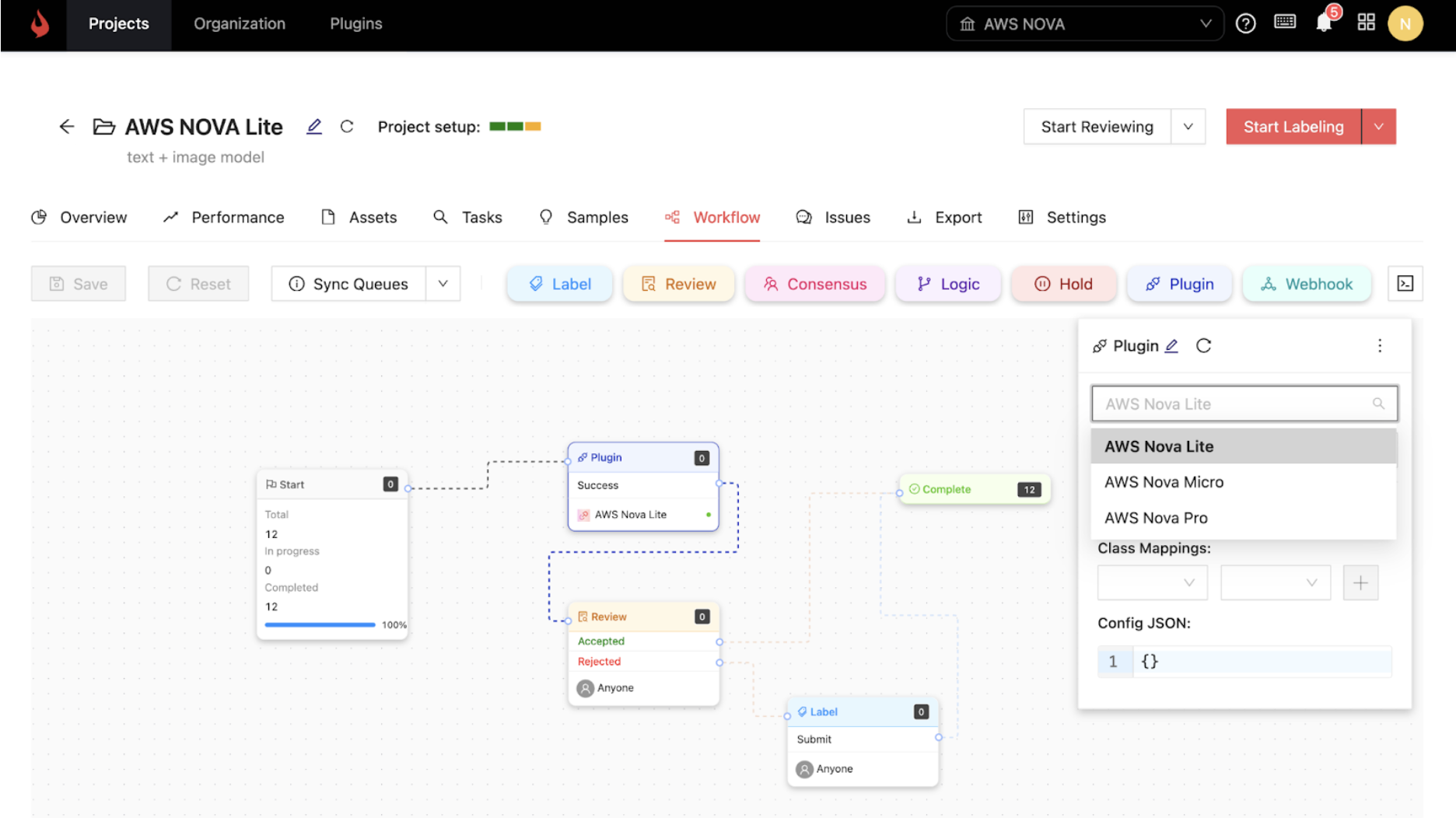Open the apps grid icon
1456x832 pixels.
click(x=1366, y=23)
